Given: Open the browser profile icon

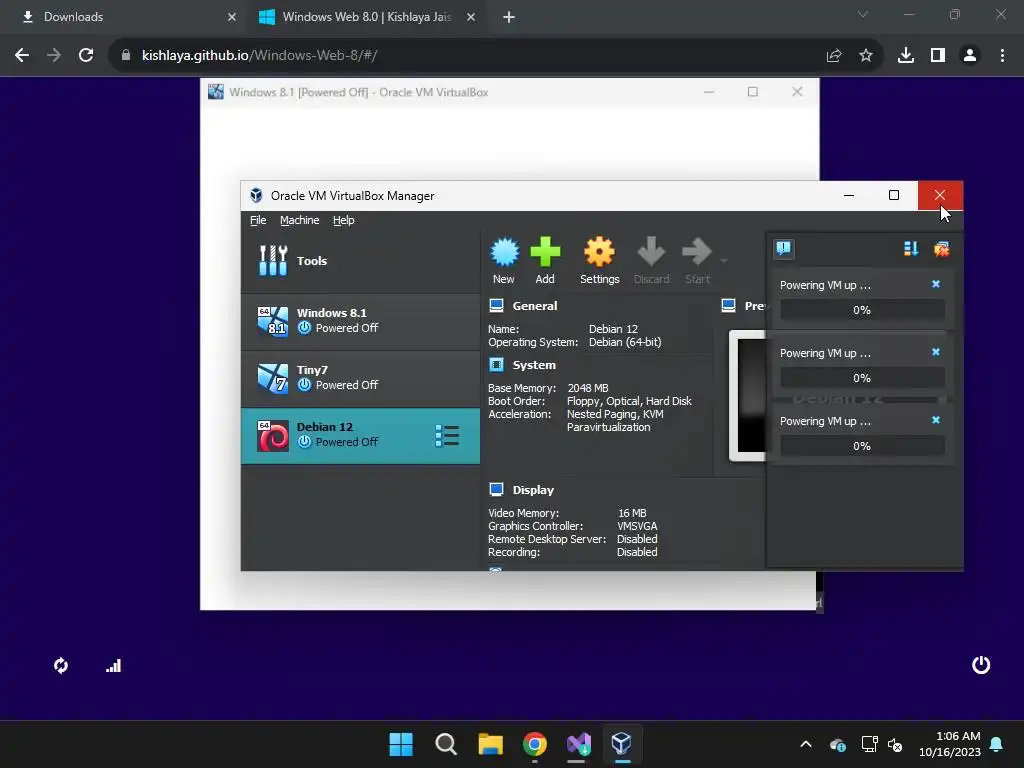Looking at the screenshot, I should tap(970, 56).
